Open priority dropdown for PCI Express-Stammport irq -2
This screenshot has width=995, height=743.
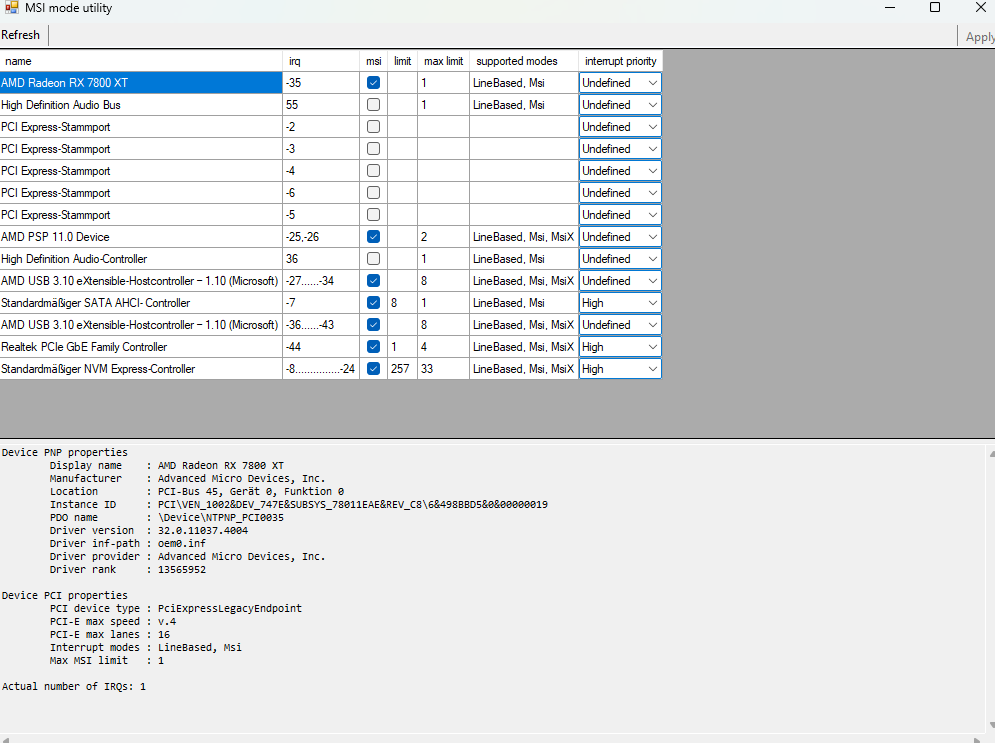(620, 127)
